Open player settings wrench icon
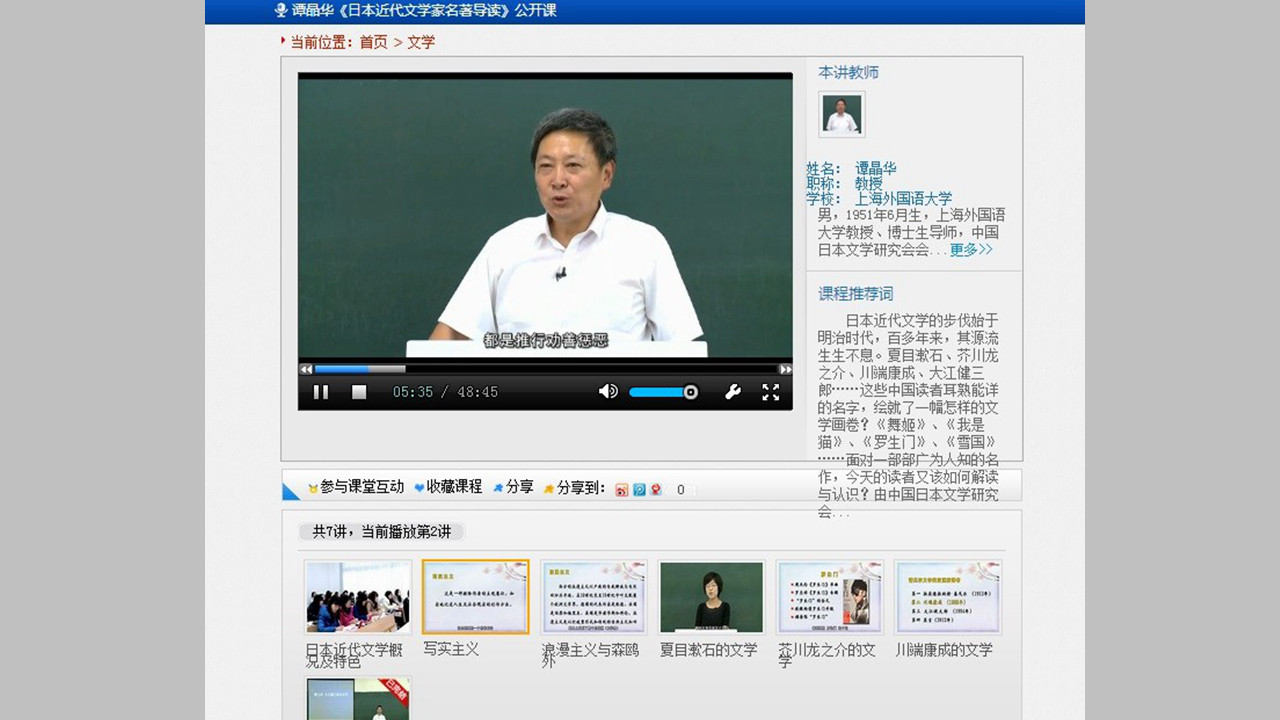The width and height of the screenshot is (1280, 720). click(x=733, y=392)
